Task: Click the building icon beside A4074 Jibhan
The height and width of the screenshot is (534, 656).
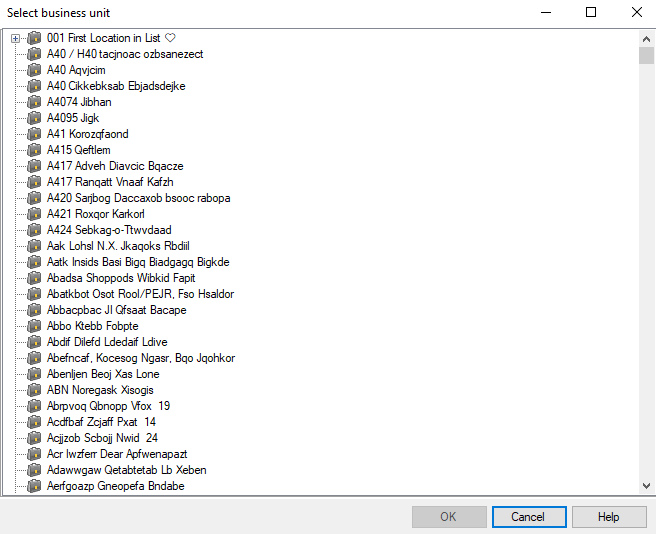Action: [34, 102]
